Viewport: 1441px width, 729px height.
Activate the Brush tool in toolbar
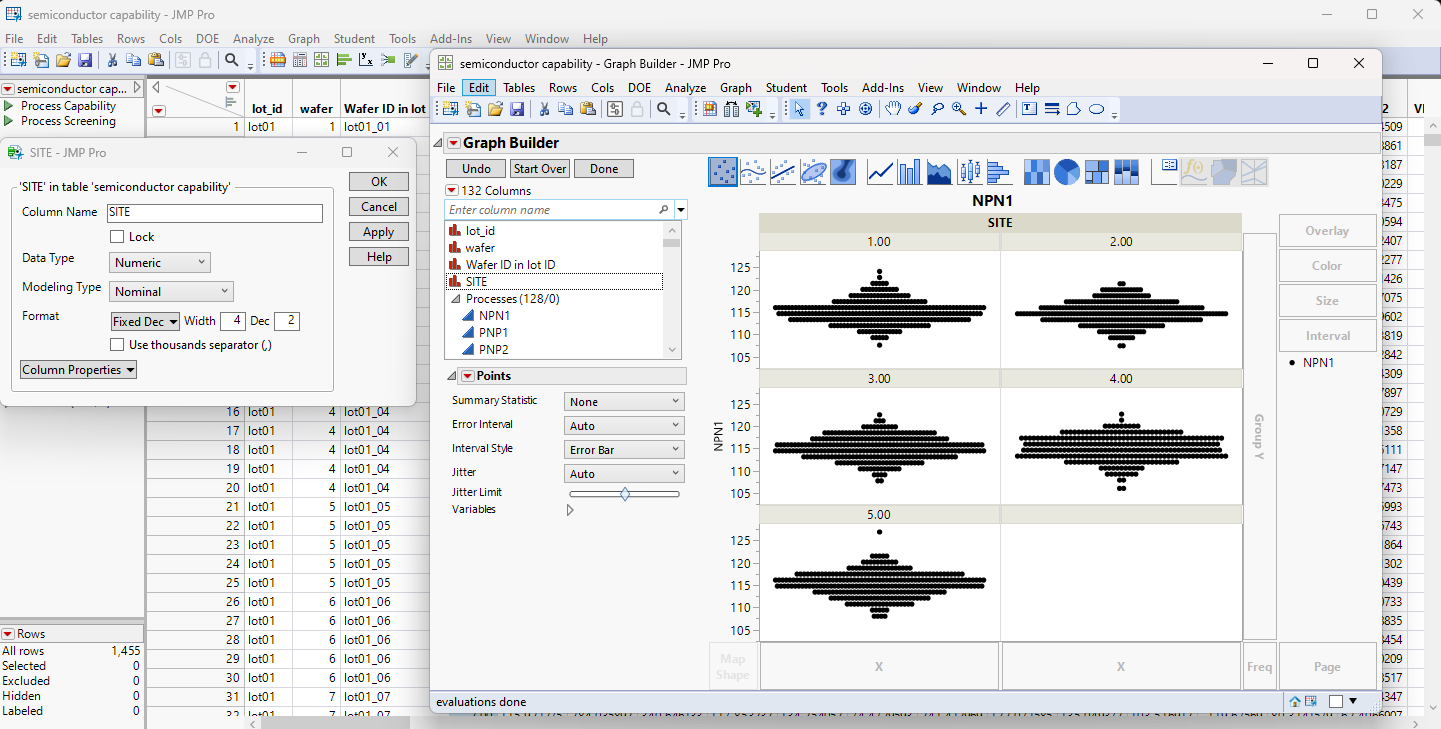coord(914,109)
